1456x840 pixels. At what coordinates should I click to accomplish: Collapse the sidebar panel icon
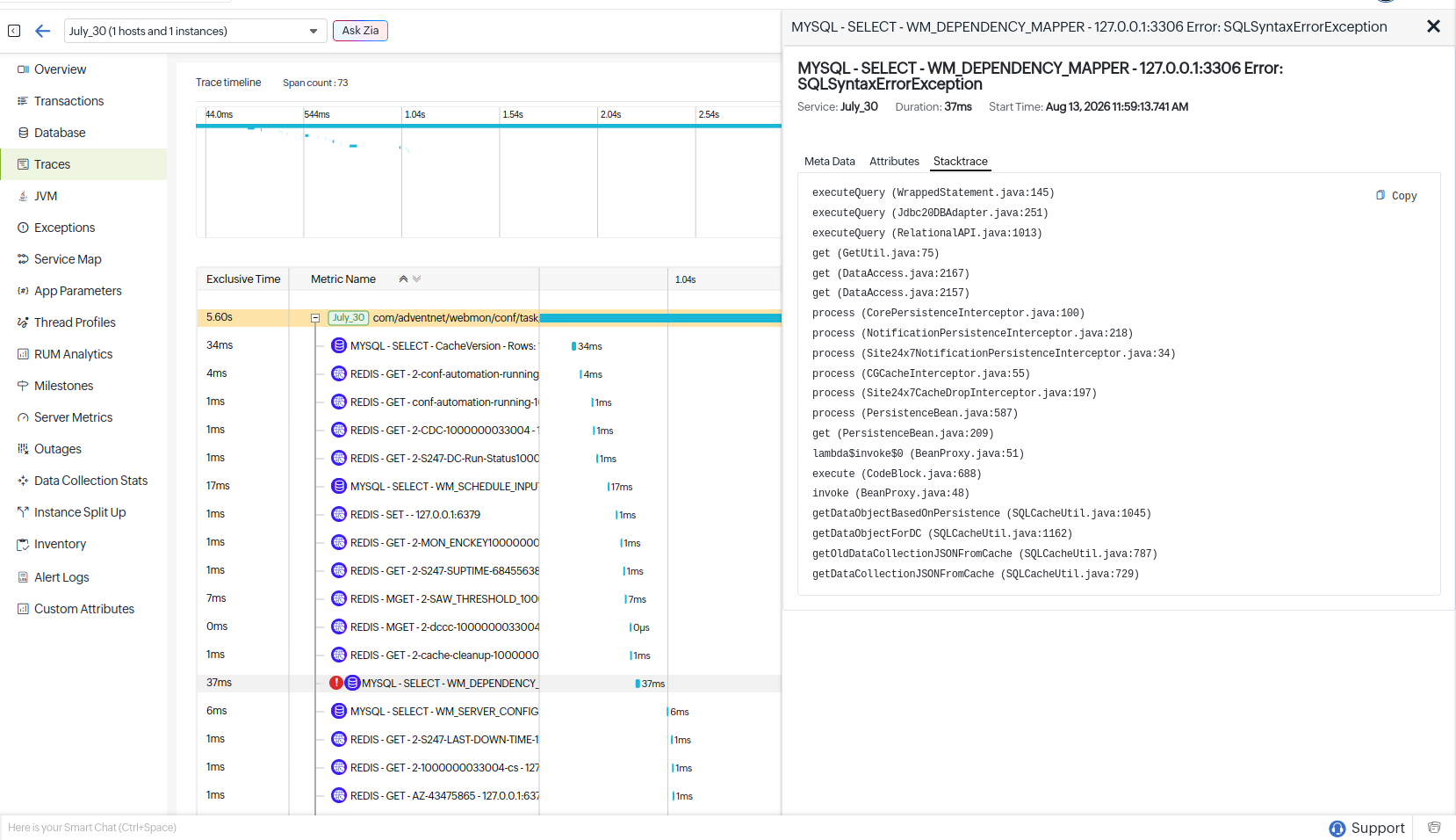tap(14, 31)
